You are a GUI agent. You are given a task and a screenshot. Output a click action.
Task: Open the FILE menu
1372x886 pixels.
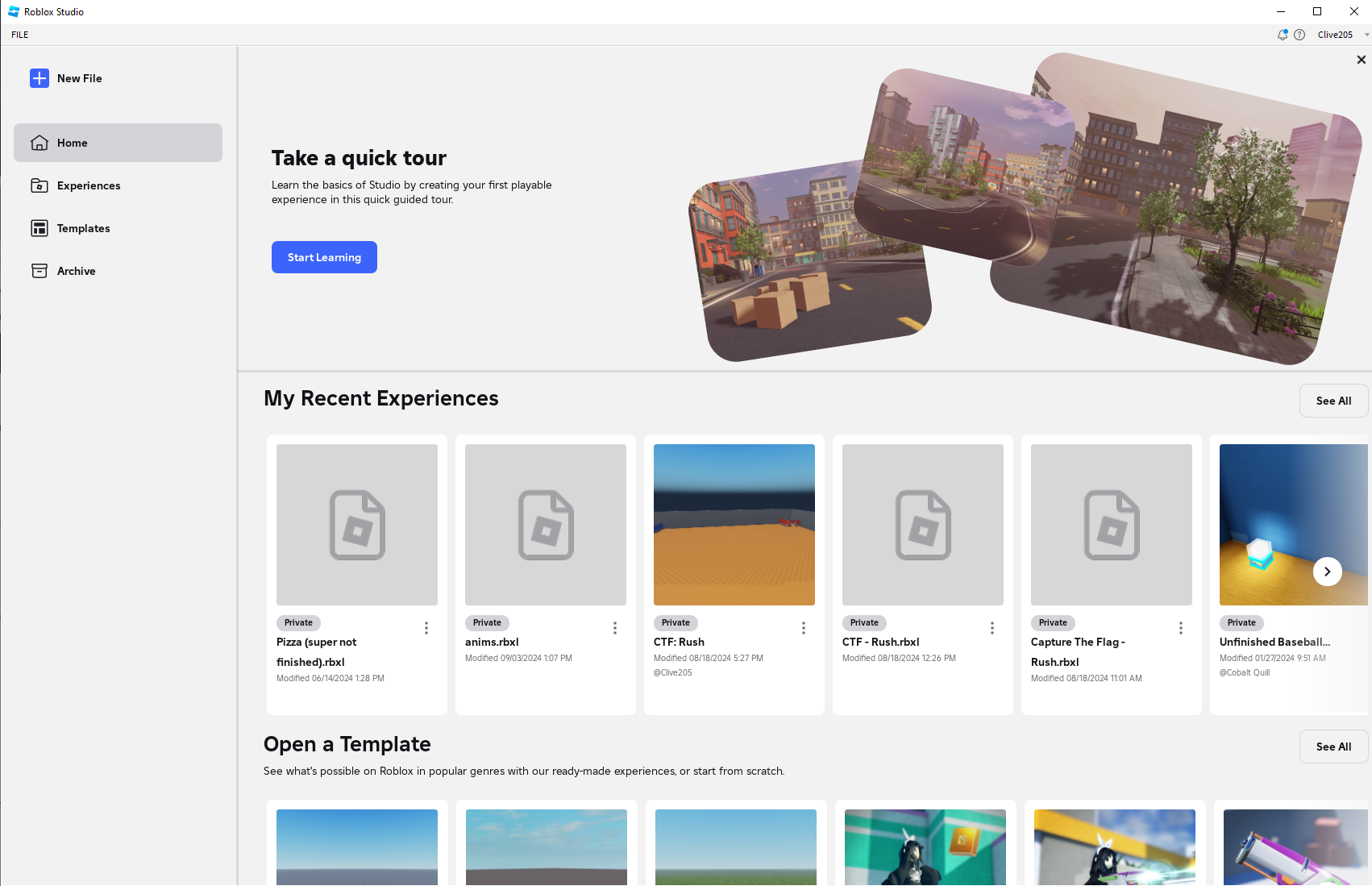pyautogui.click(x=20, y=35)
